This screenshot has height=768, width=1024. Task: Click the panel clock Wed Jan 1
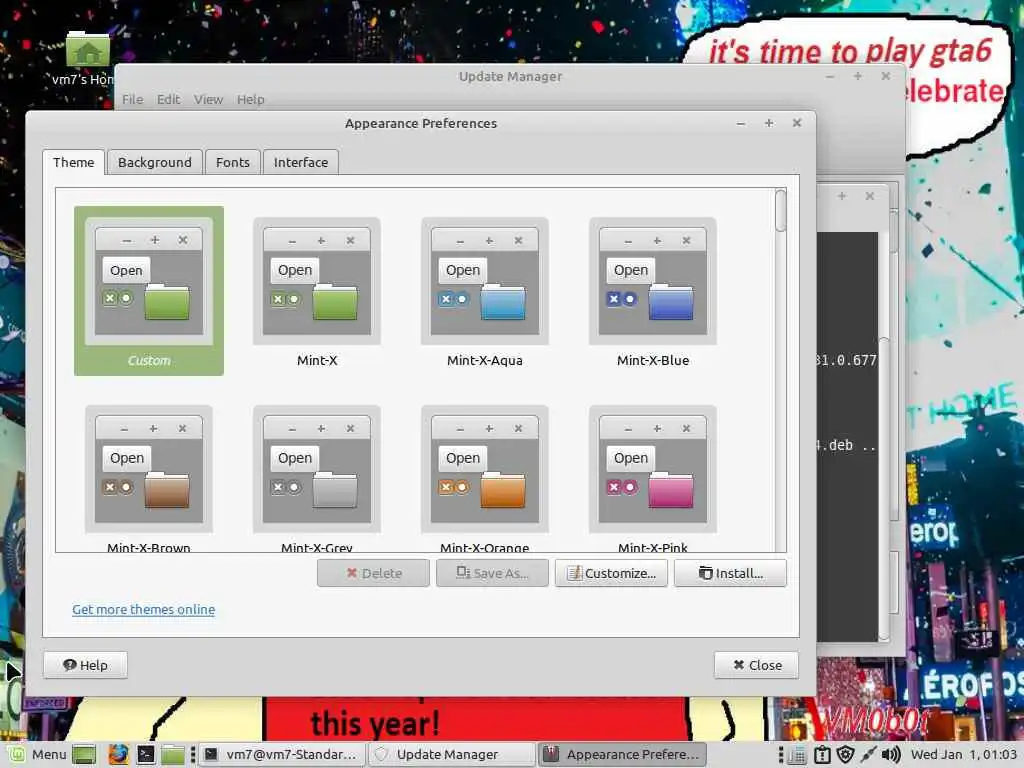[x=964, y=754]
